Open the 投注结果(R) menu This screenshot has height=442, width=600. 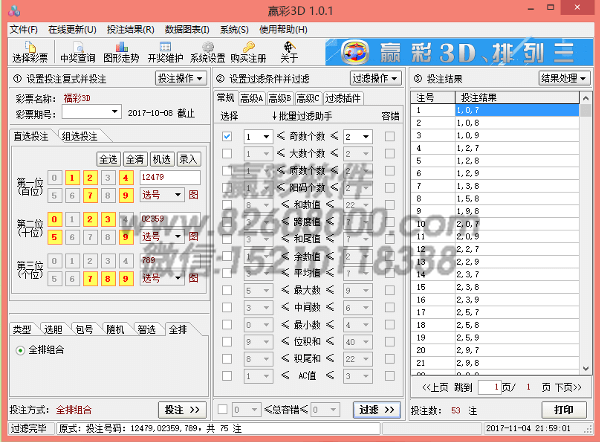pos(130,29)
